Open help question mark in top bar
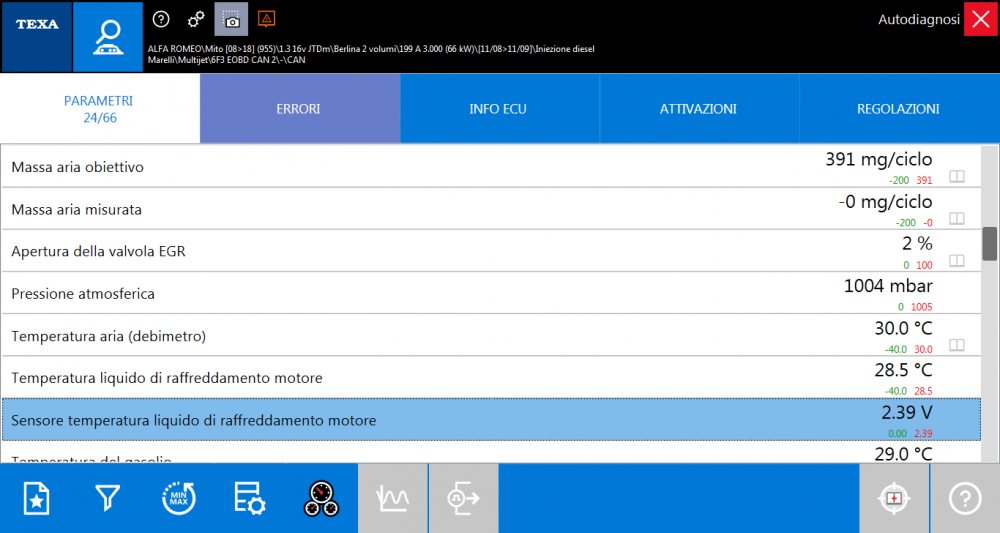1000x533 pixels. (x=162, y=19)
